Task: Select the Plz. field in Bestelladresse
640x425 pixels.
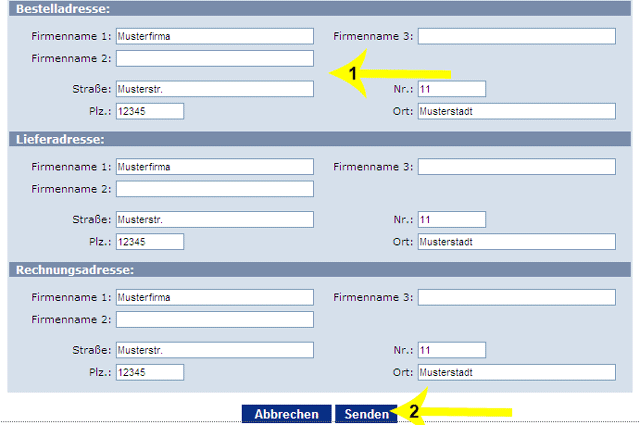Action: click(x=150, y=111)
